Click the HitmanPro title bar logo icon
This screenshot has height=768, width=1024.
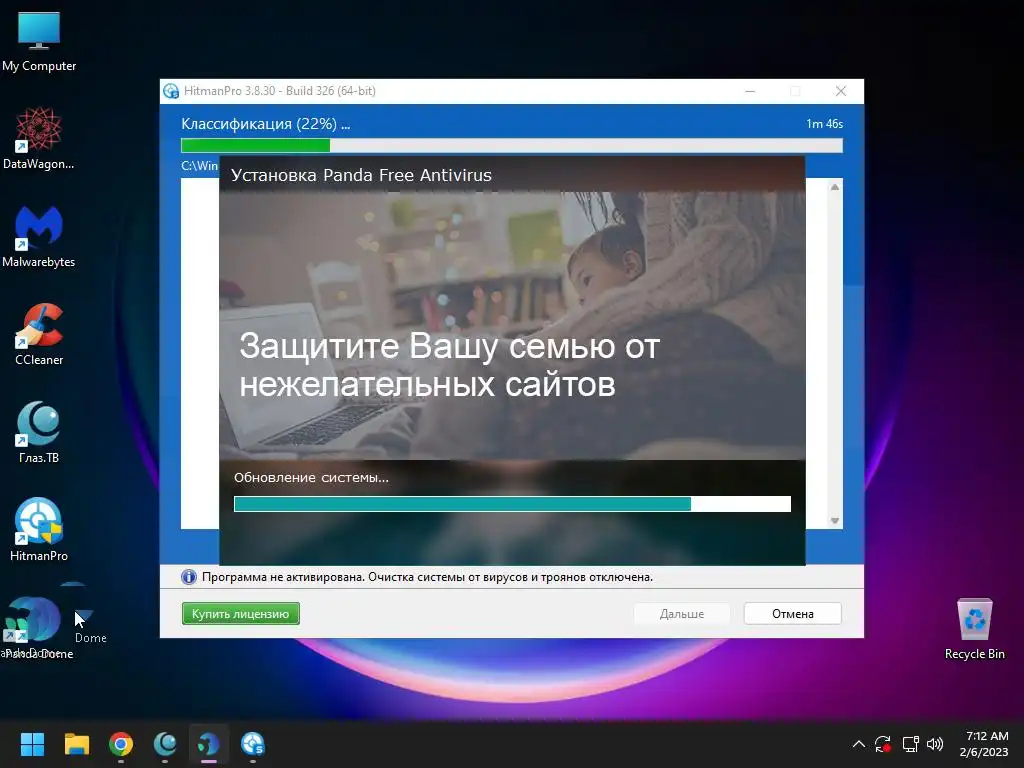[x=171, y=91]
